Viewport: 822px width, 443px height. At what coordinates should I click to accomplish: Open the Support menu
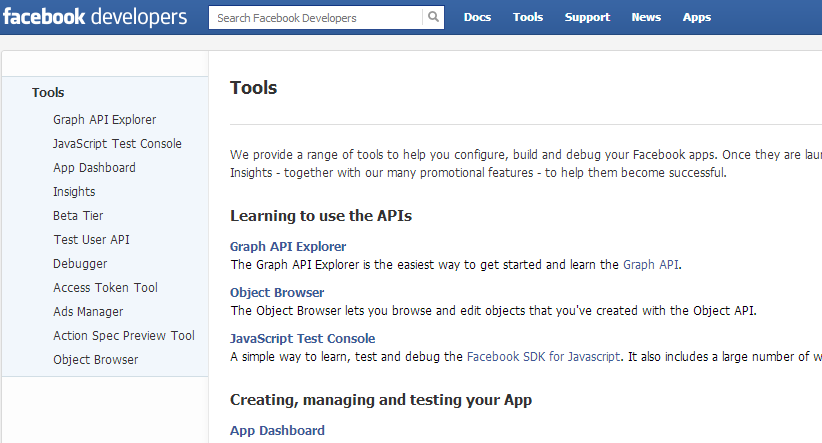(587, 17)
